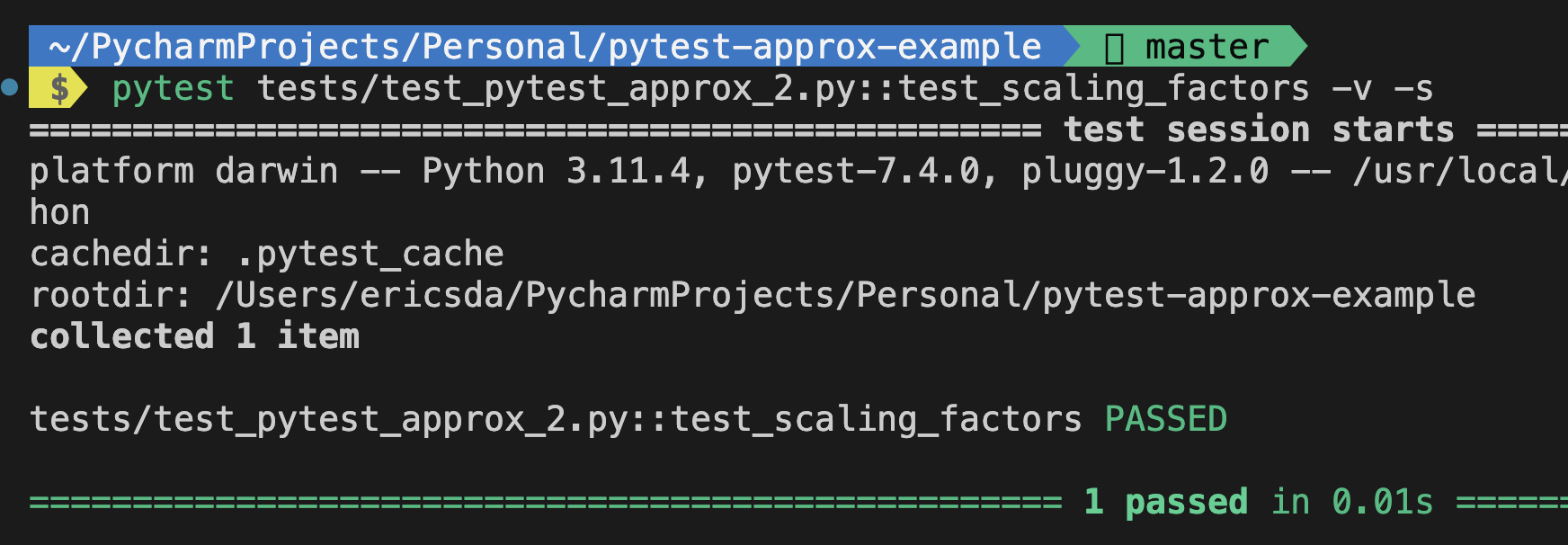Click the 'collected 1 item' line

coord(194,336)
